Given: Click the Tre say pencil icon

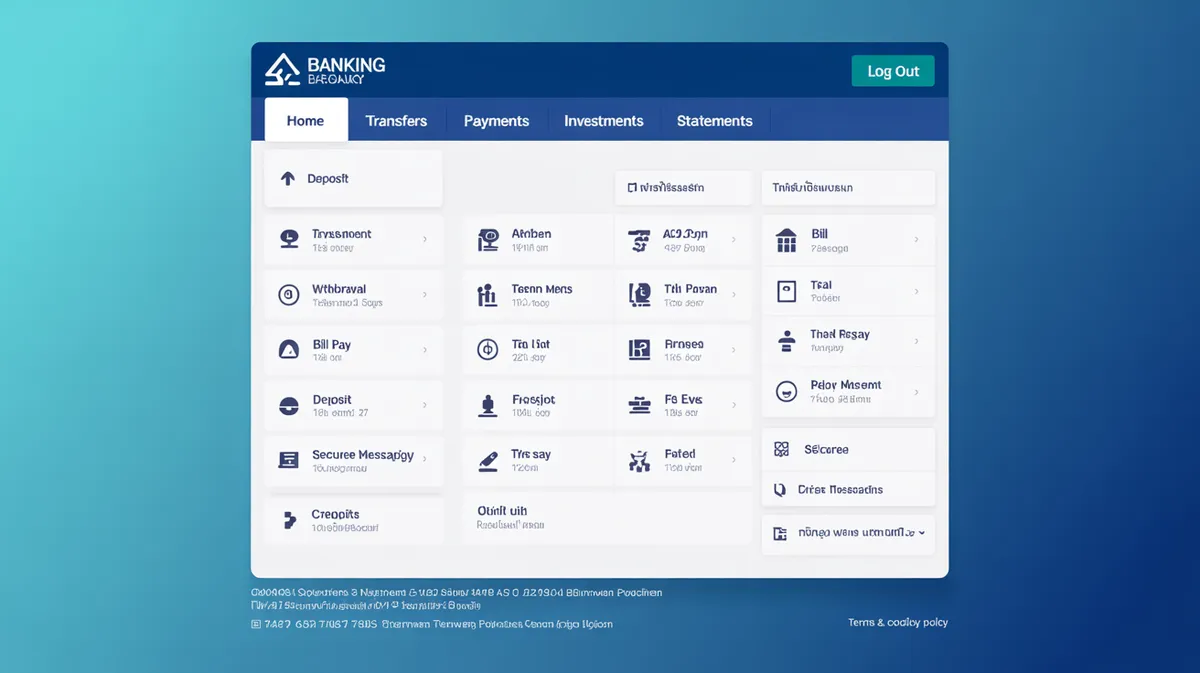Looking at the screenshot, I should click(x=487, y=460).
